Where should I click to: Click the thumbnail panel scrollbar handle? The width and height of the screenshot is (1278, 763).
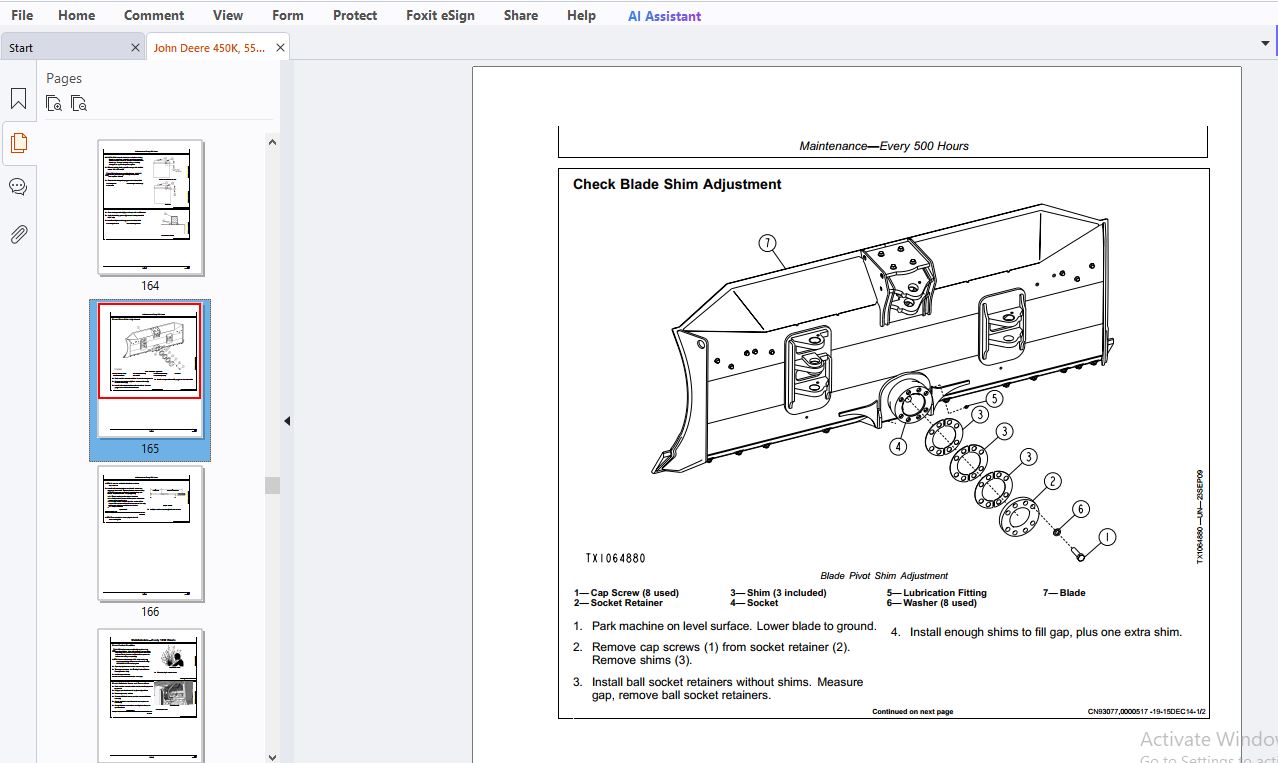click(272, 485)
